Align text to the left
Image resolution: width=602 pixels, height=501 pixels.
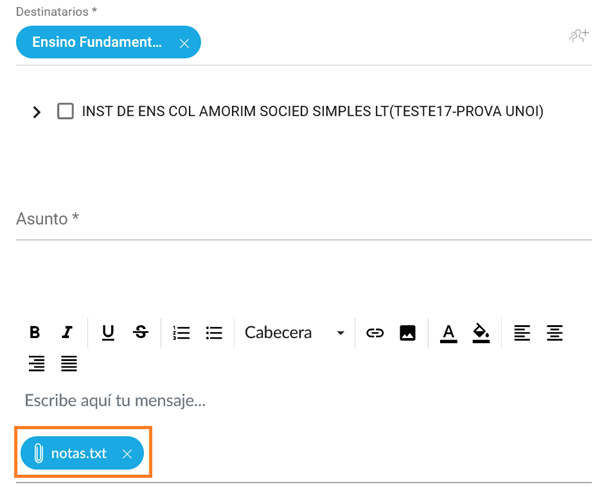(522, 333)
